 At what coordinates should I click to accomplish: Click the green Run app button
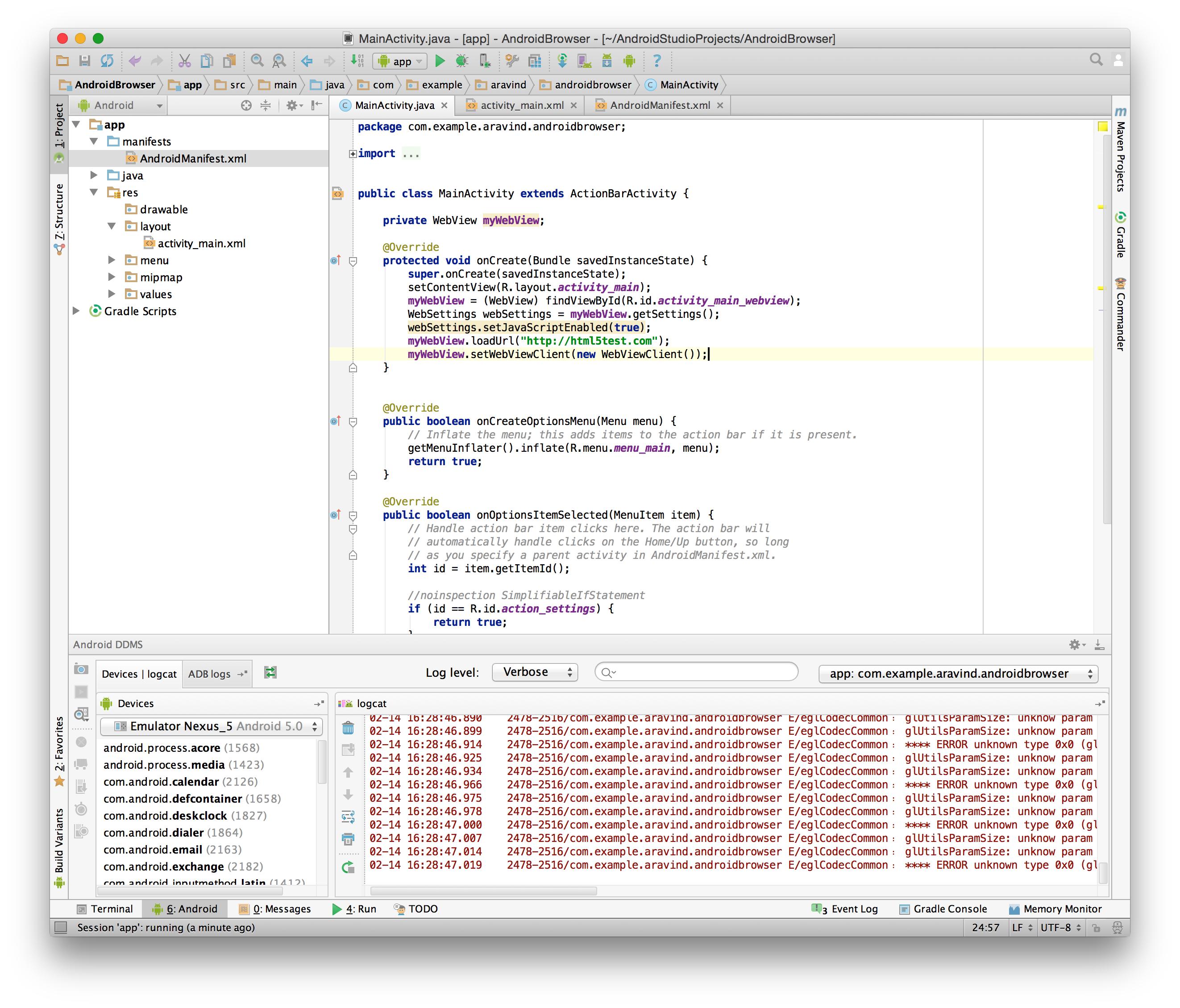440,61
